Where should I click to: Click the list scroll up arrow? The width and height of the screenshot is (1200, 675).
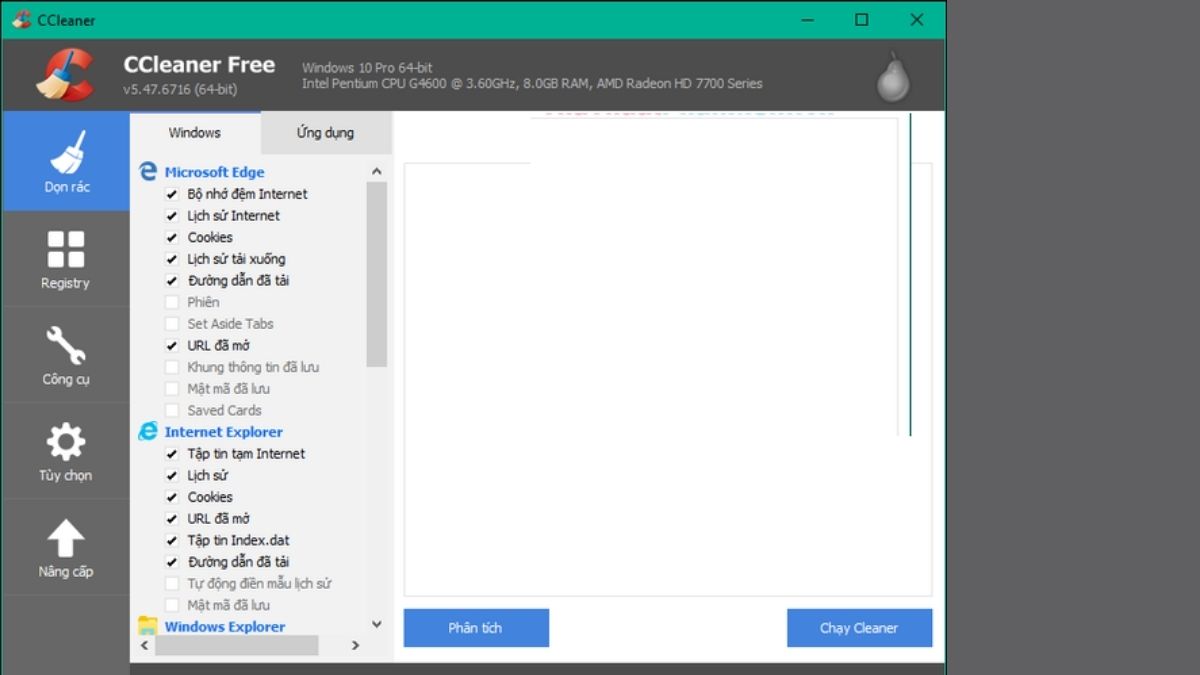(377, 172)
